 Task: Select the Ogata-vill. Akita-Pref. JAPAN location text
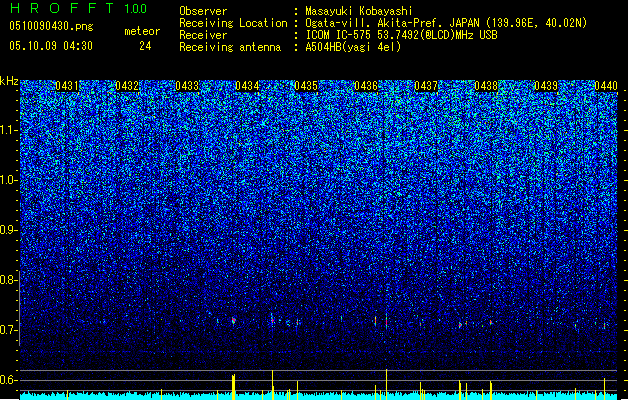point(446,23)
